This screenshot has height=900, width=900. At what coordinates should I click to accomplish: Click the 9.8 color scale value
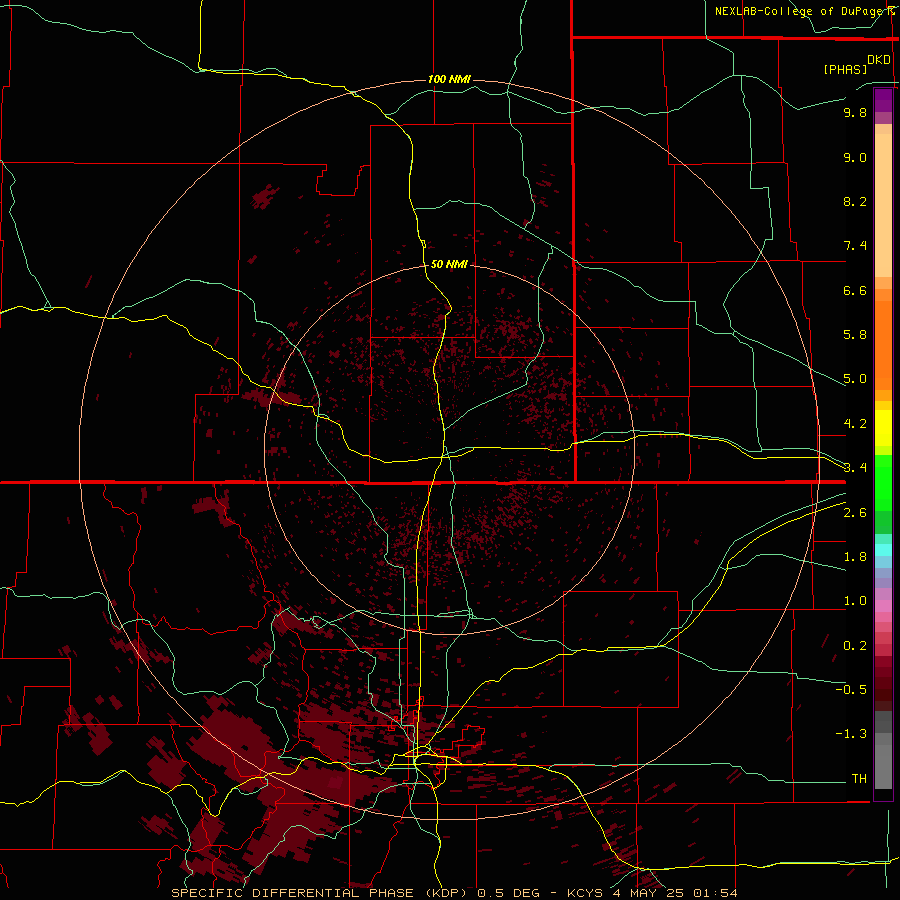pos(855,112)
